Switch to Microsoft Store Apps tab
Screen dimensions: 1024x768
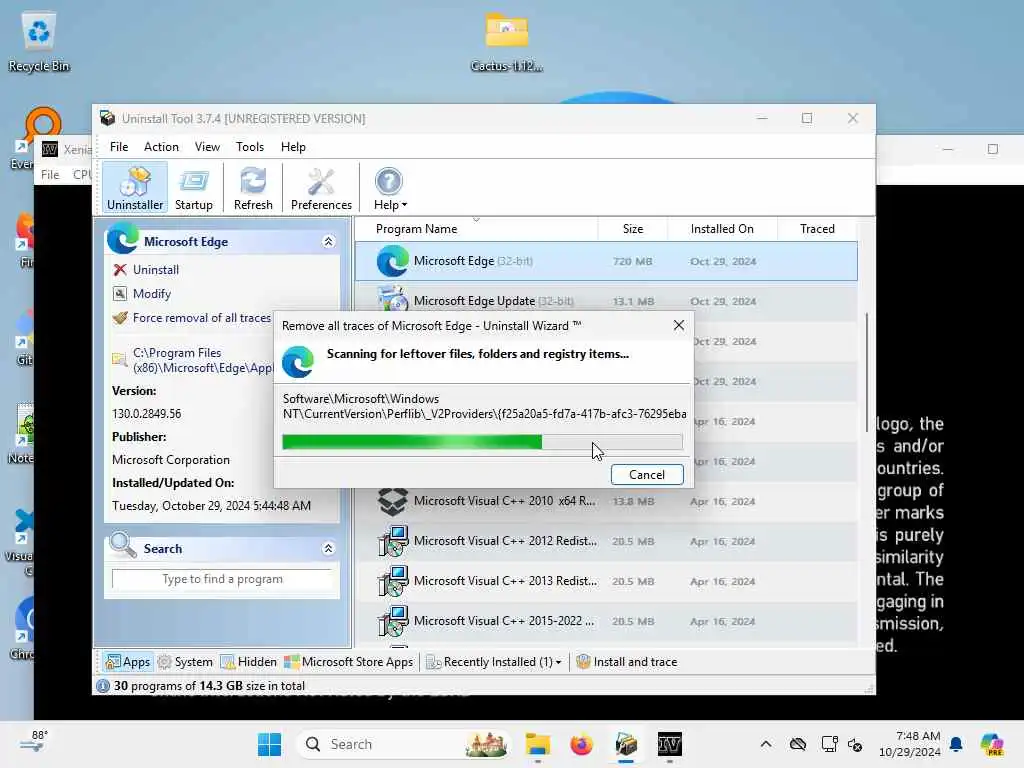(x=349, y=662)
